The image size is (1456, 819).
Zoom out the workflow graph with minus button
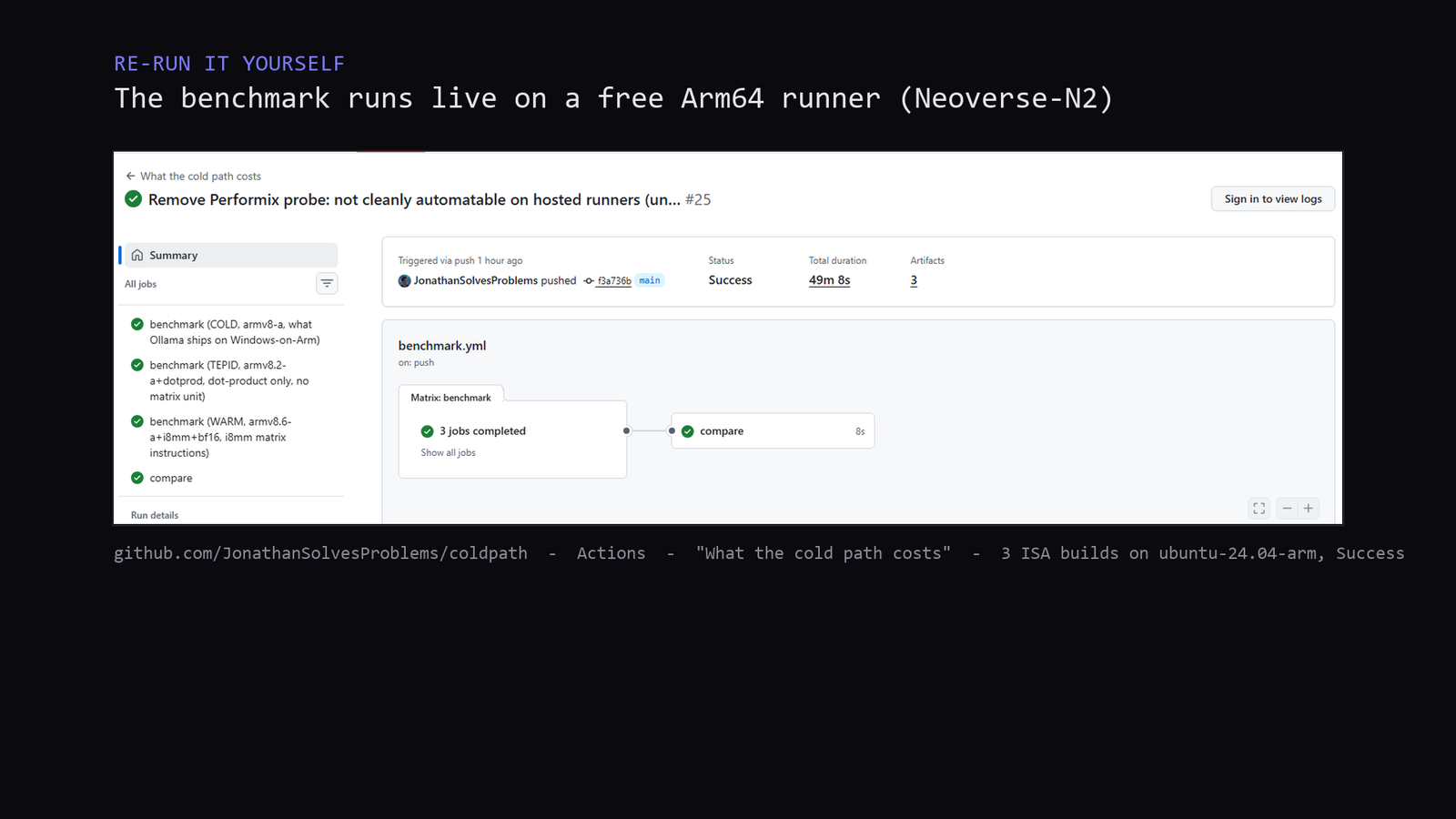tap(1287, 509)
